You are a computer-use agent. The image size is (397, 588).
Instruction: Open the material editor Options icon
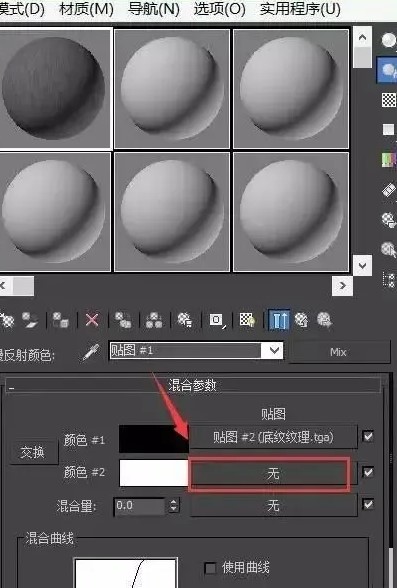tap(389, 220)
